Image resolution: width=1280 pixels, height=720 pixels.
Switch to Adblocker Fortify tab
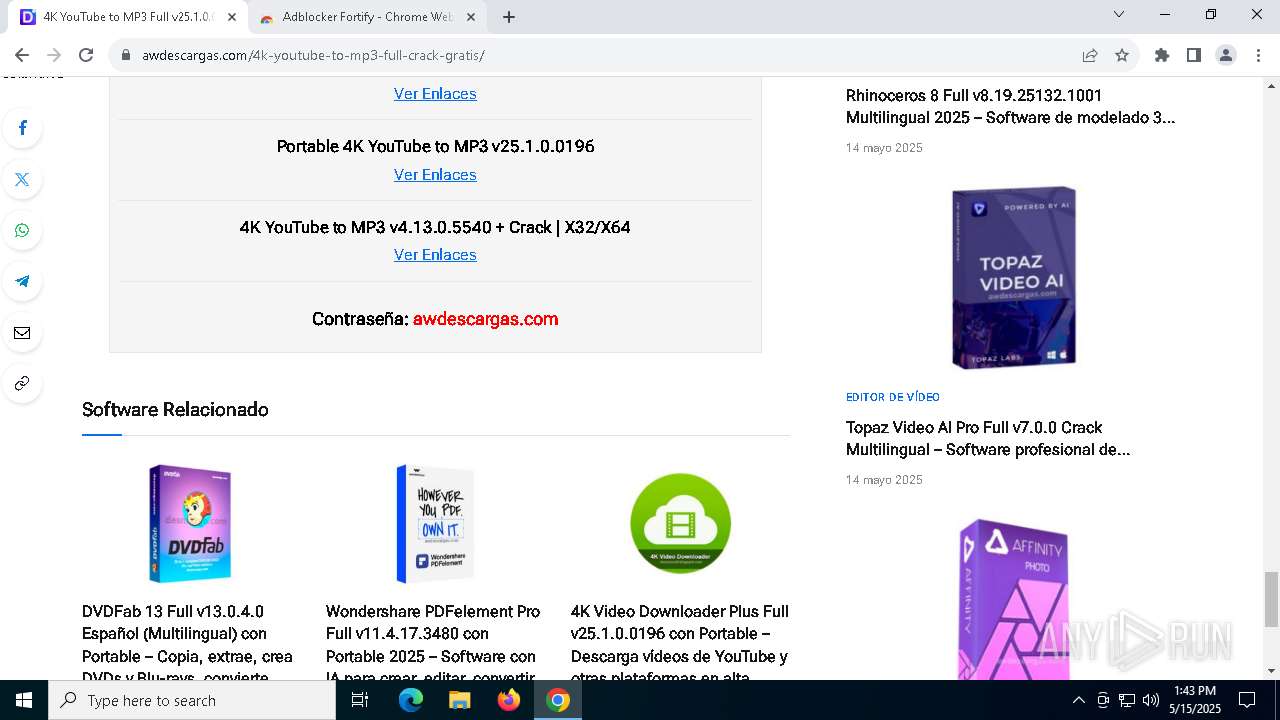point(366,17)
